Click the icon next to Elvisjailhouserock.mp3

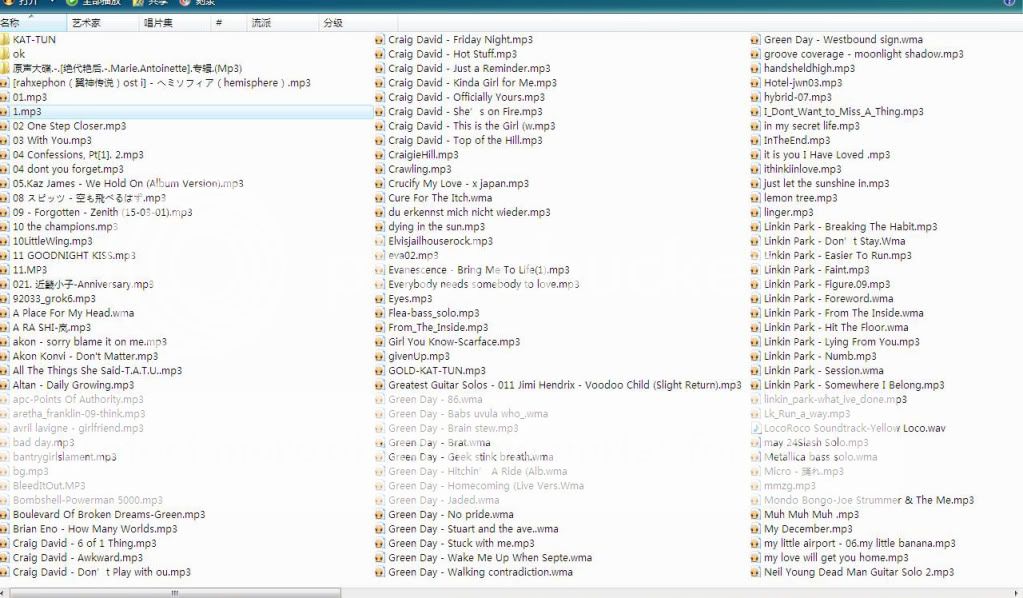[380, 241]
